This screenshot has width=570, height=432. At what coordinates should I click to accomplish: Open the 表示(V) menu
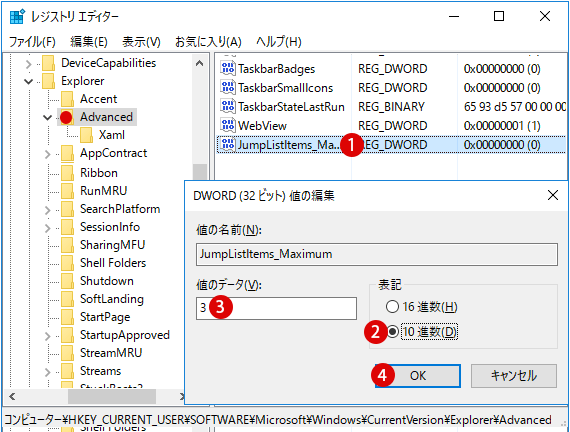pos(141,42)
